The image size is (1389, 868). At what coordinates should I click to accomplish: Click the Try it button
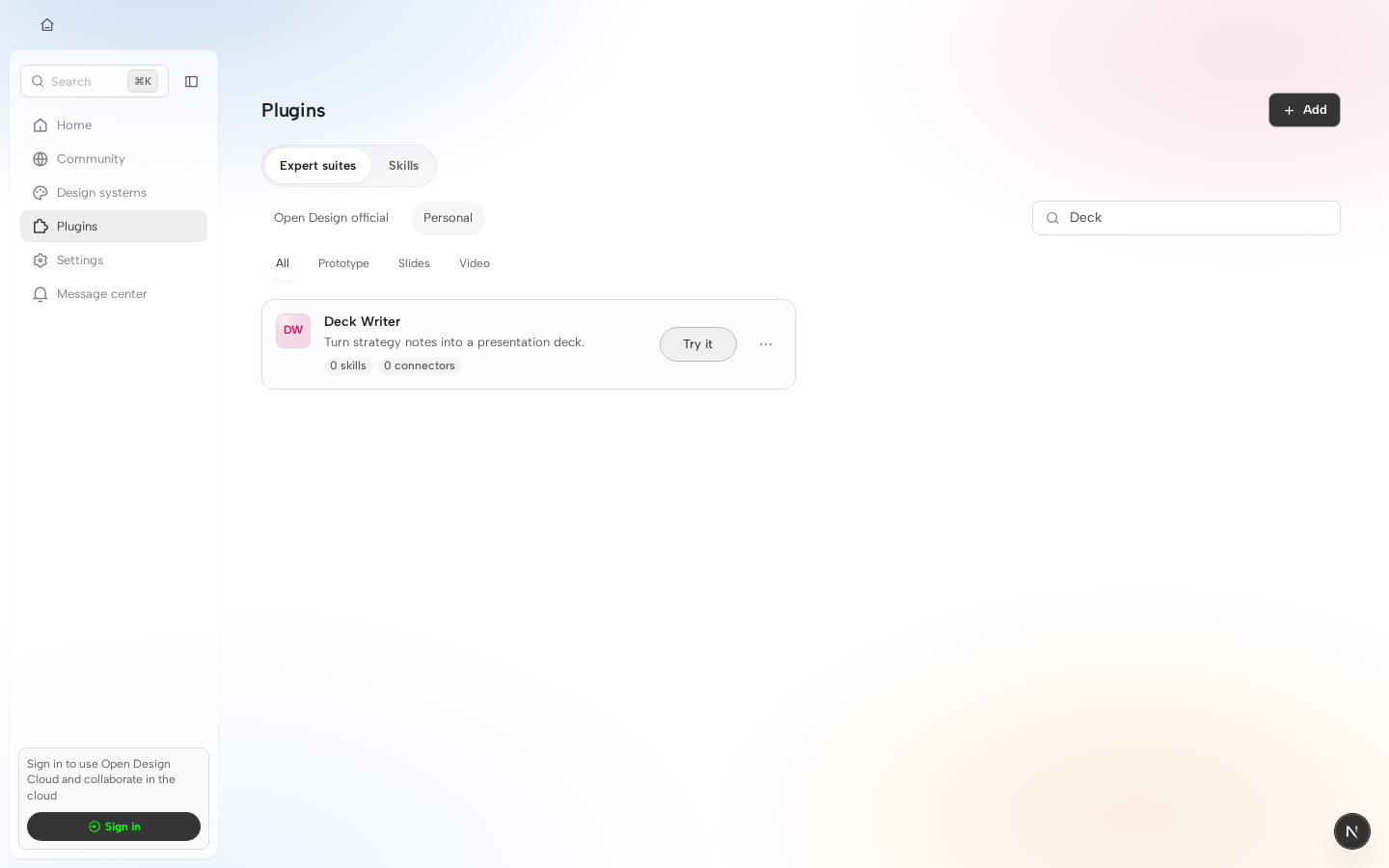coord(698,344)
